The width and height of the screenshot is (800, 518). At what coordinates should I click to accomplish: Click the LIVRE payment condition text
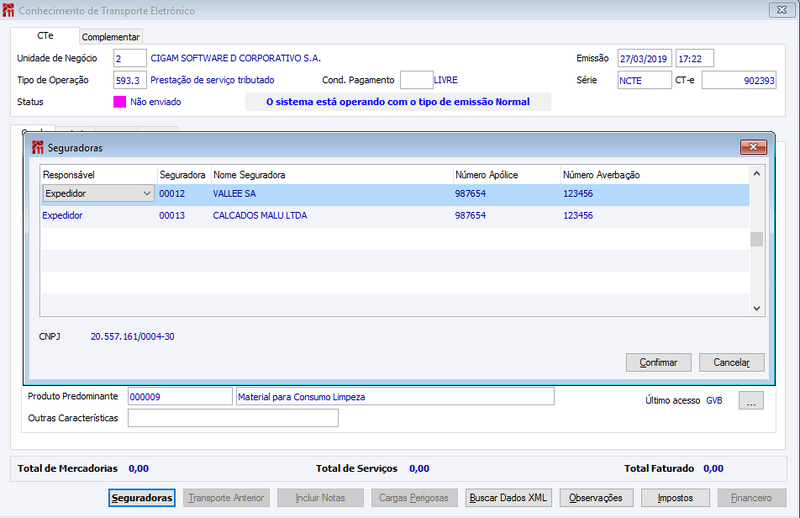[x=446, y=80]
